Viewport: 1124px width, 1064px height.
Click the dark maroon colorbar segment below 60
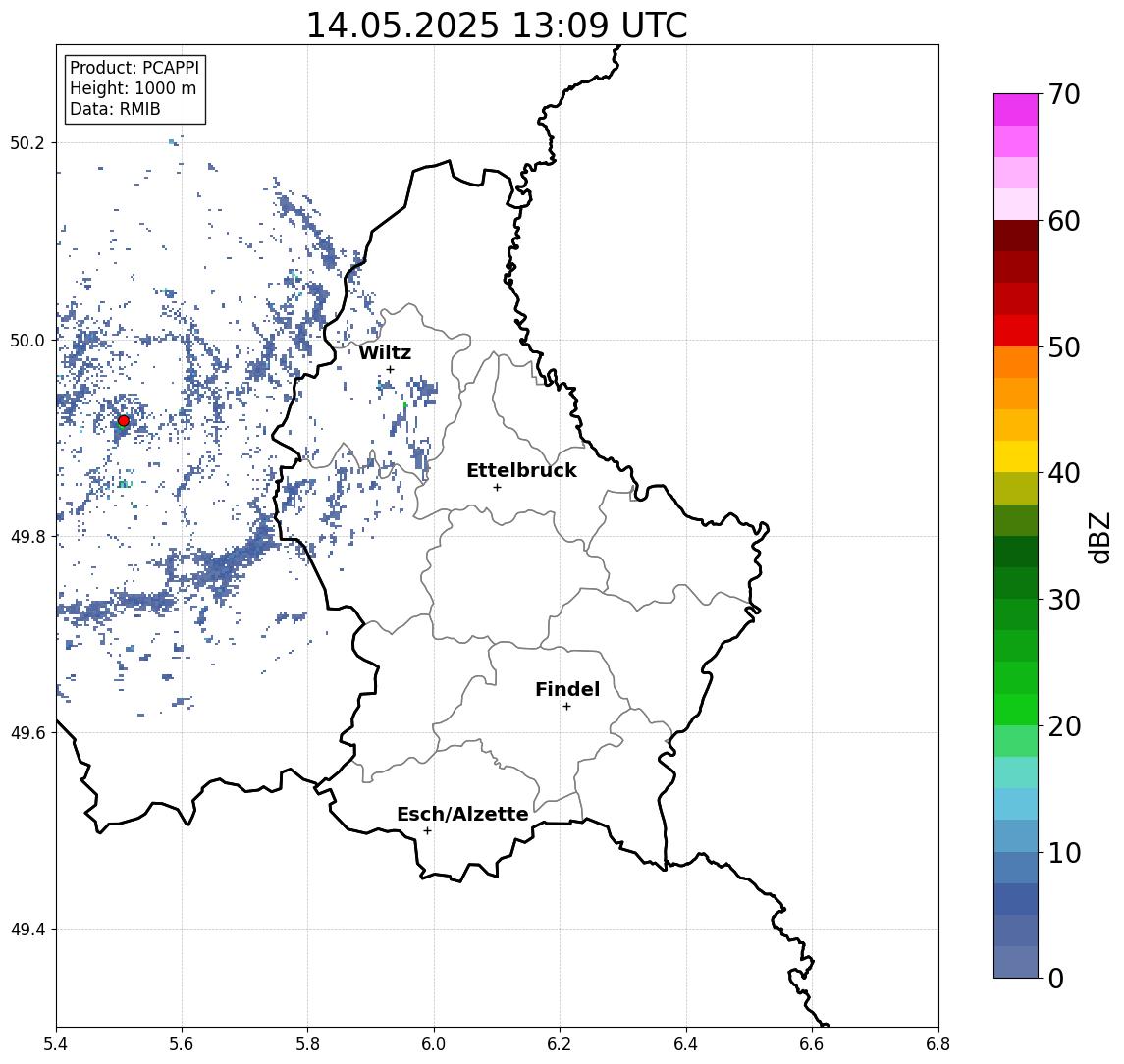click(1016, 236)
